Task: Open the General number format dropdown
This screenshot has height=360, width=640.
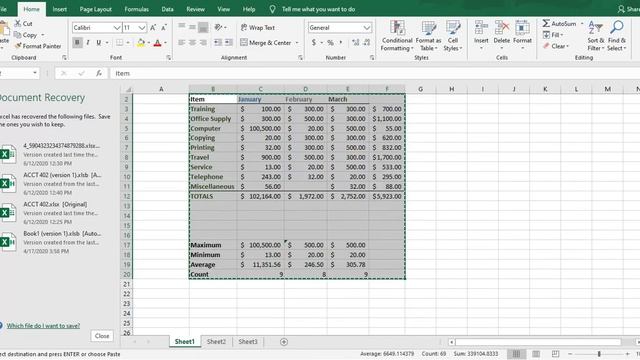Action: [367, 28]
